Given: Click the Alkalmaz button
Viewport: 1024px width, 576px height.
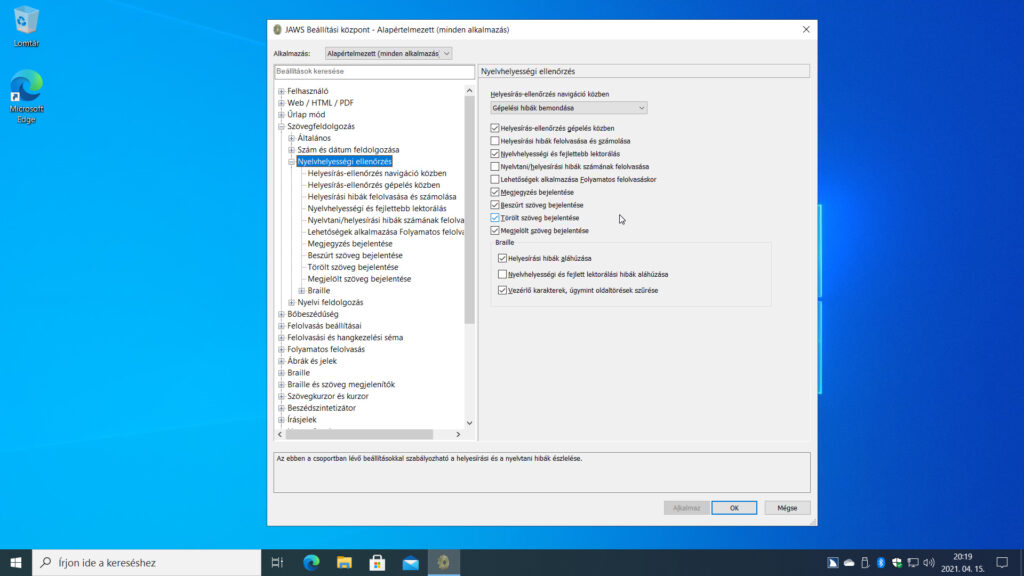Looking at the screenshot, I should pos(686,508).
